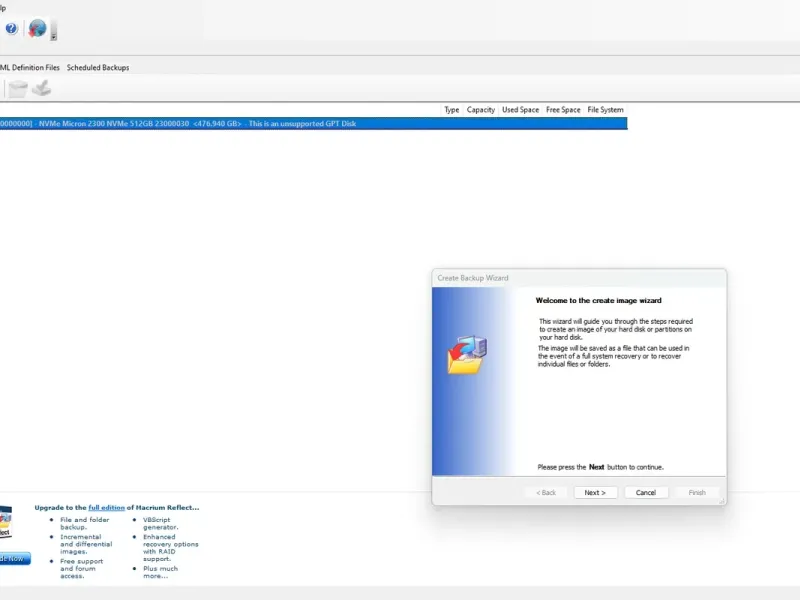This screenshot has height=600, width=800.
Task: Switch to the Scheduled Backups tab
Action: pyautogui.click(x=98, y=67)
